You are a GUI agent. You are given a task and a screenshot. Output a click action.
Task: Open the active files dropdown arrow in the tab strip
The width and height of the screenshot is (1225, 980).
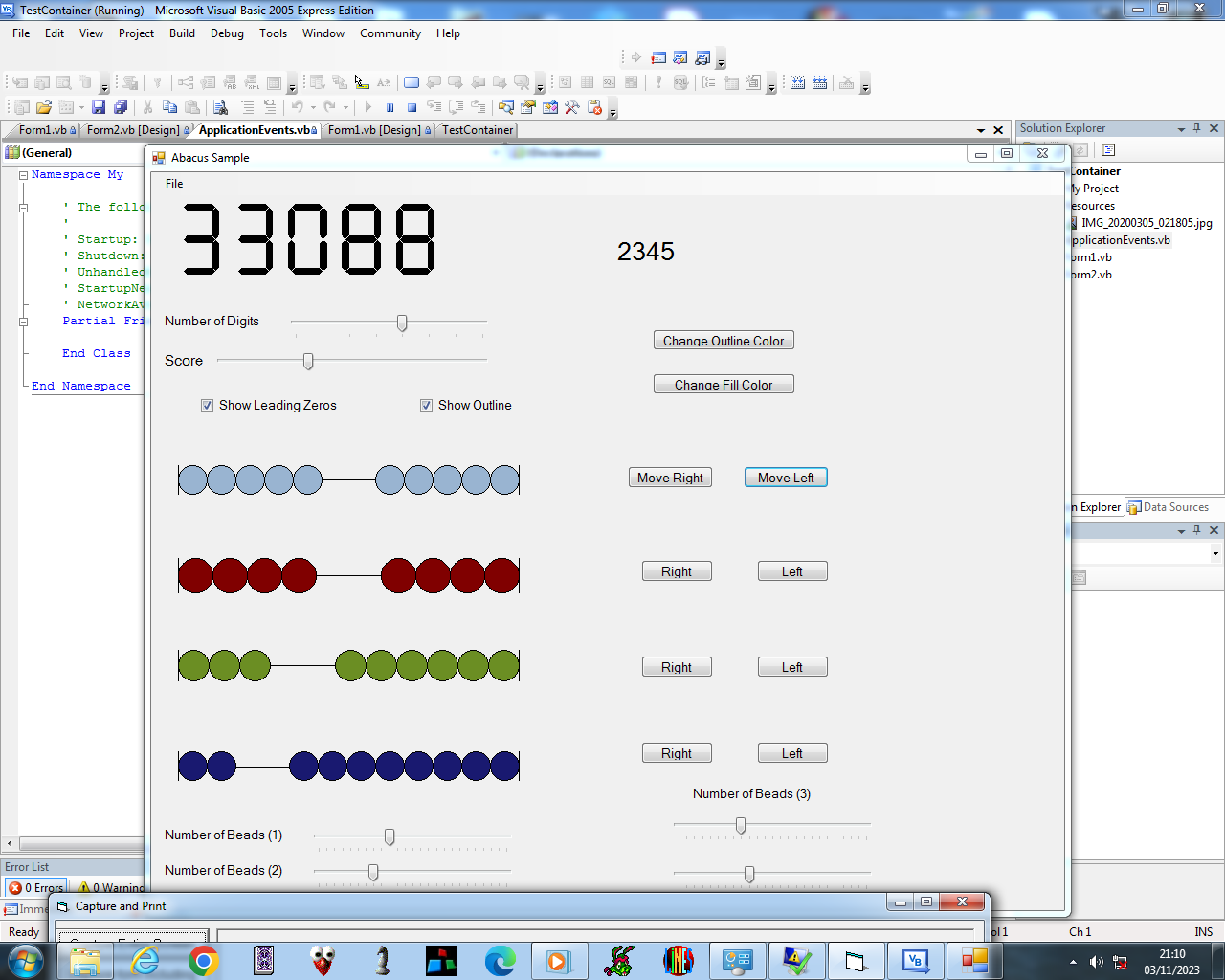[x=981, y=130]
